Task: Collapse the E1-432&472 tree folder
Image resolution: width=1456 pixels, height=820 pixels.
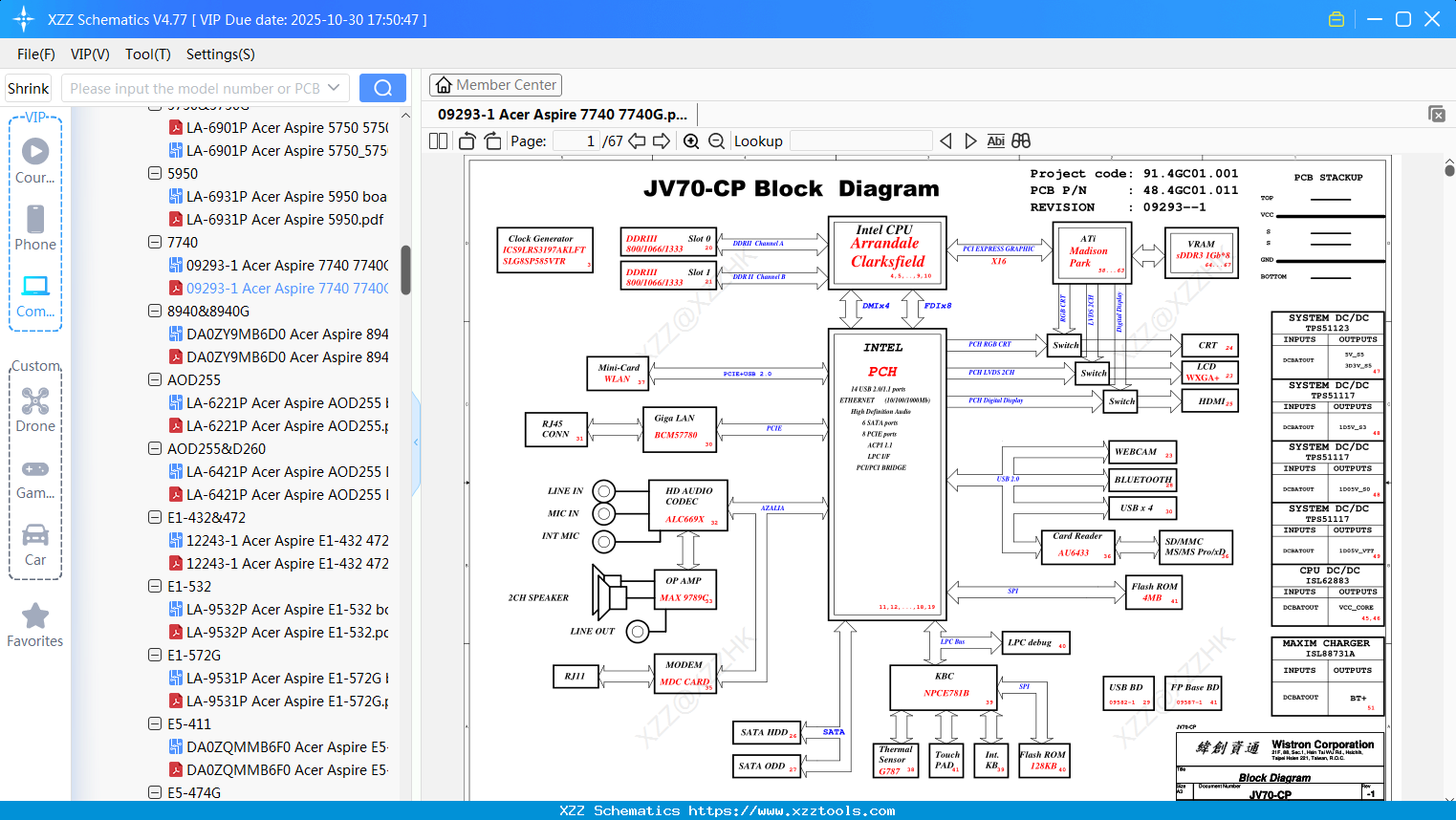Action: click(155, 518)
